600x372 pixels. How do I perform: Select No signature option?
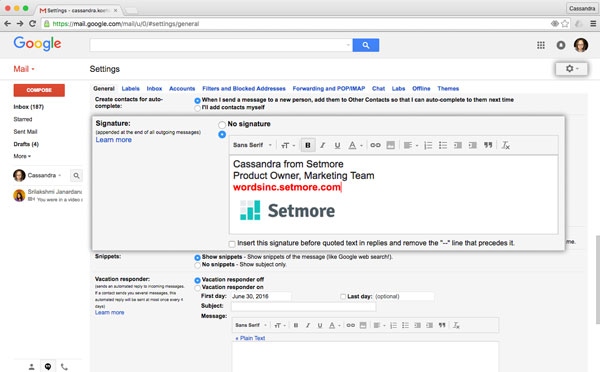222,124
